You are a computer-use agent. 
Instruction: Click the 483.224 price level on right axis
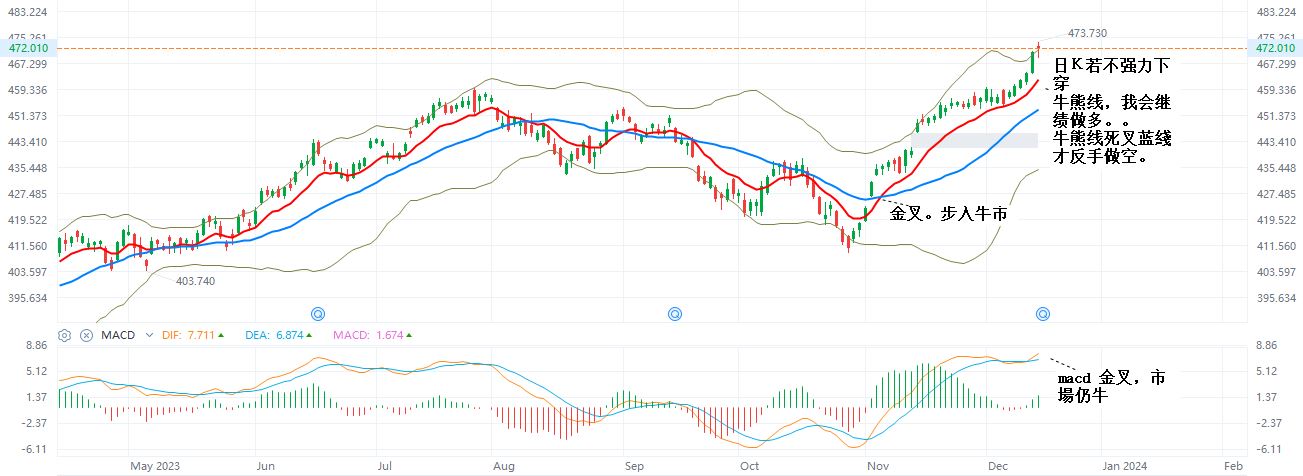[1275, 12]
